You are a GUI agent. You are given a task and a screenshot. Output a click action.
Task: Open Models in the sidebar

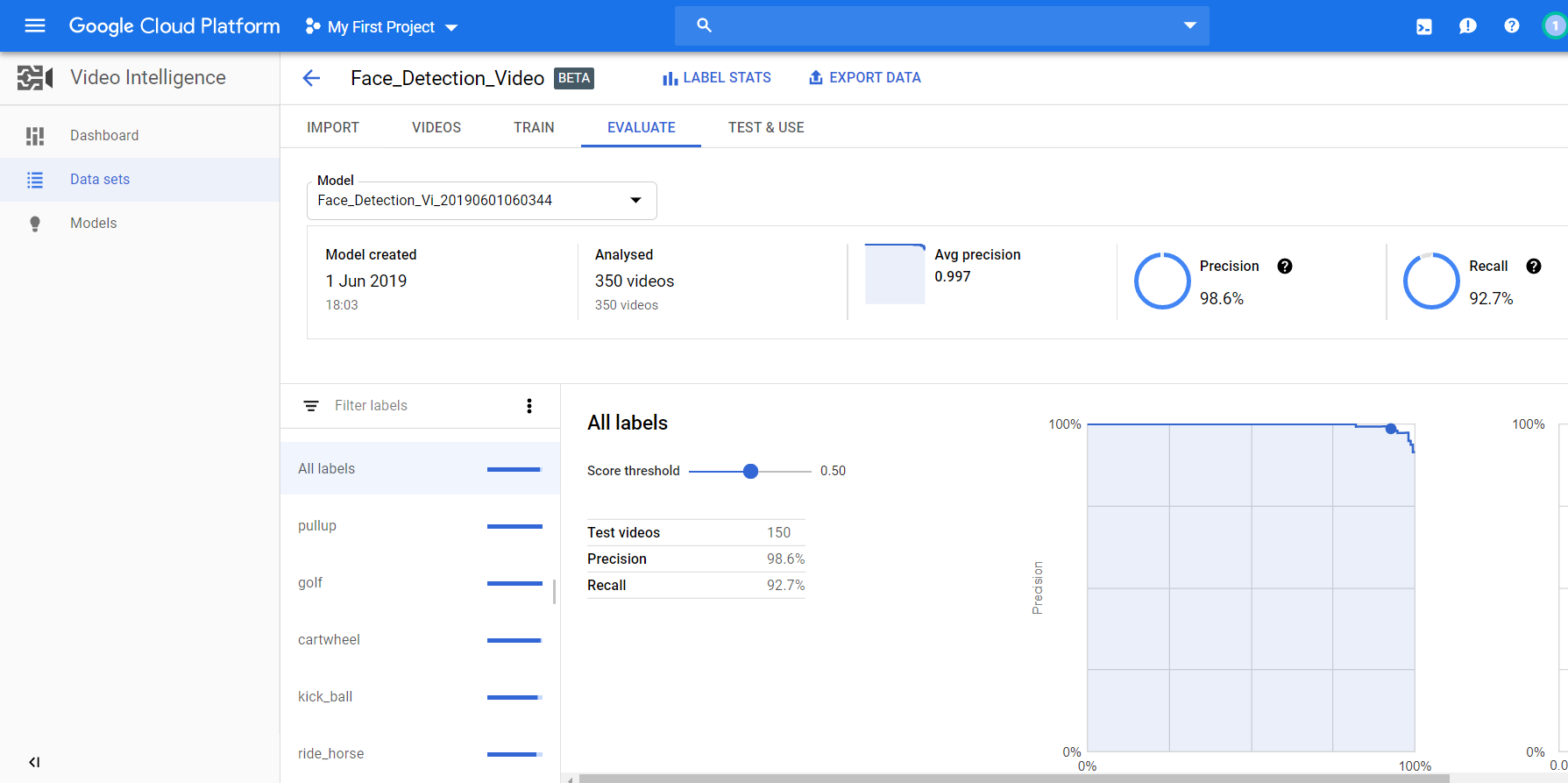[140, 224]
